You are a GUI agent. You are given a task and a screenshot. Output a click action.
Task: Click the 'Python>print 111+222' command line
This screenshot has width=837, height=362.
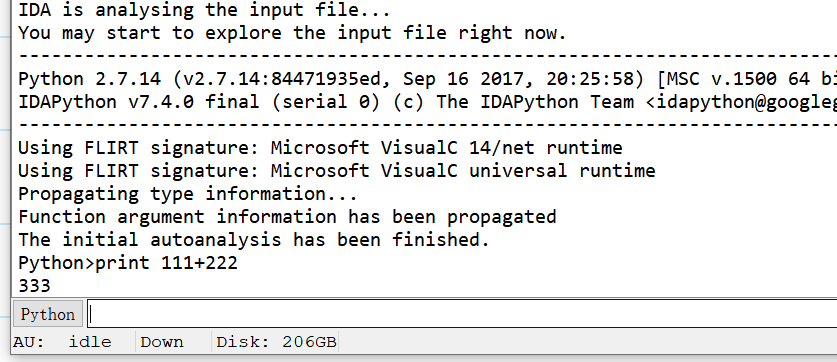(128, 263)
